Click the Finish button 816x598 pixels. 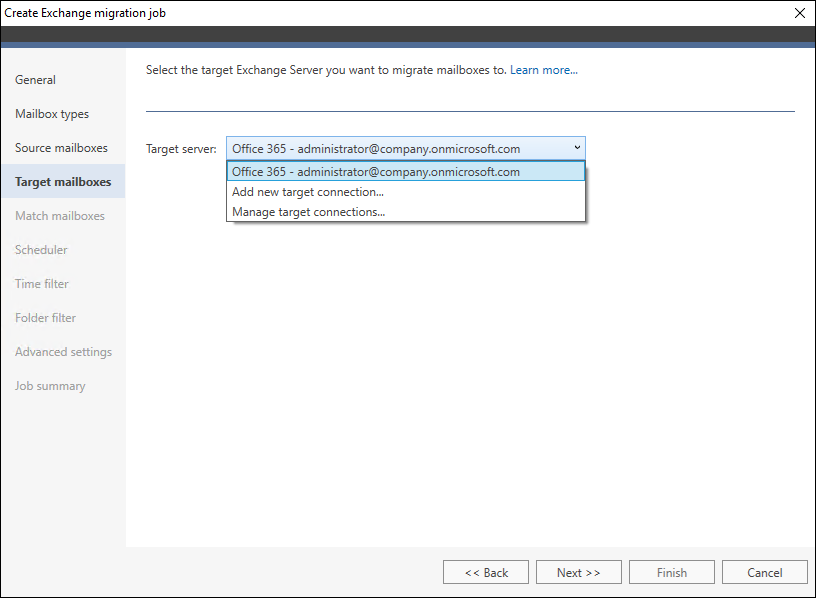(x=671, y=572)
